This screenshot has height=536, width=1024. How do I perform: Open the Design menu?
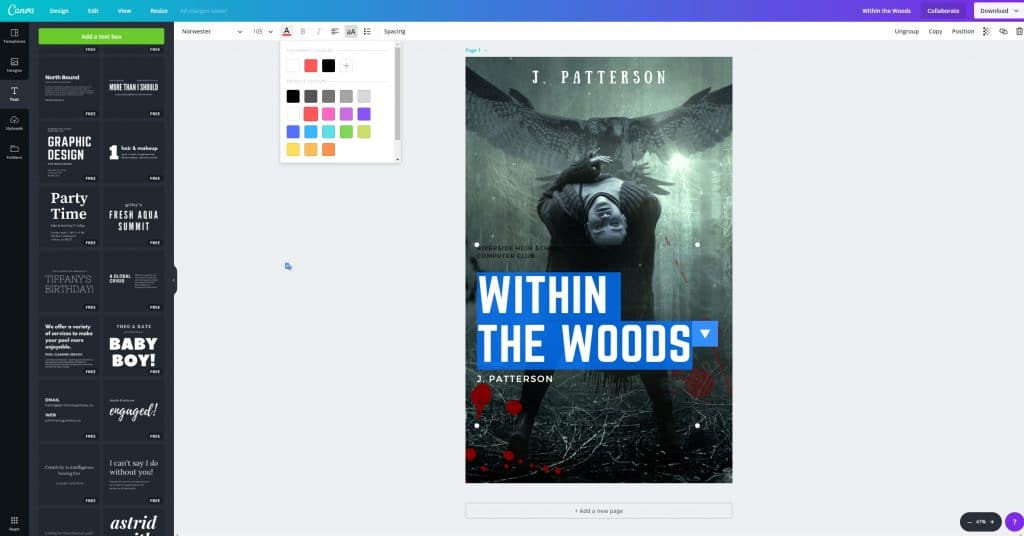click(x=59, y=10)
